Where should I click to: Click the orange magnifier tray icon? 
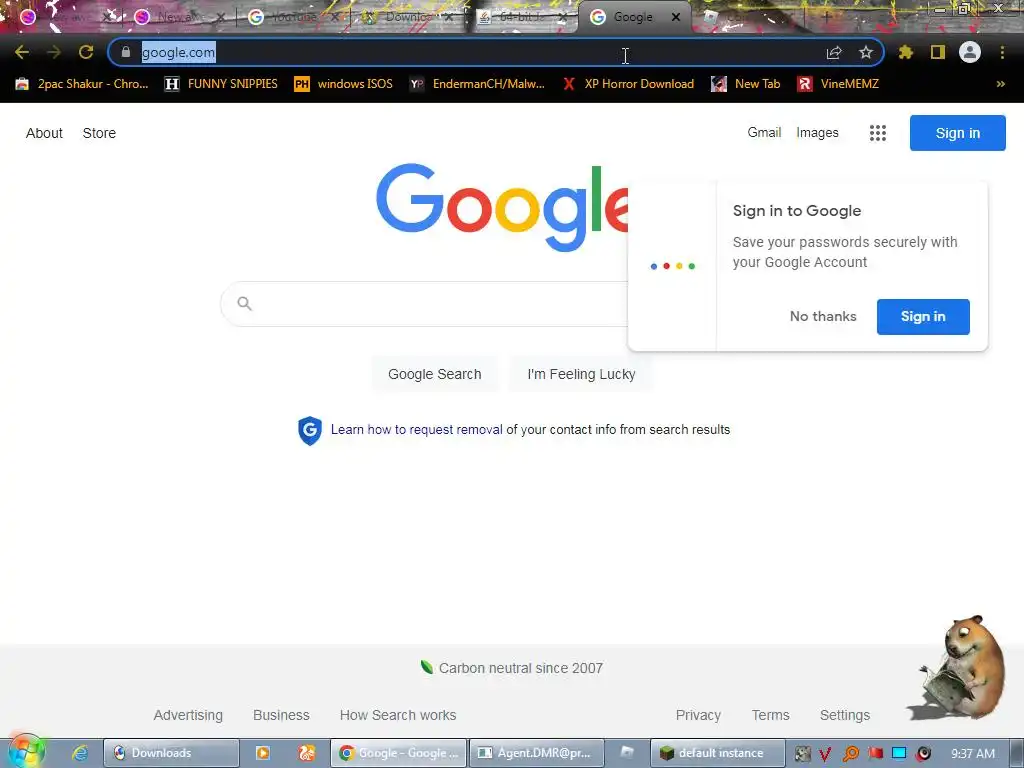pos(851,754)
